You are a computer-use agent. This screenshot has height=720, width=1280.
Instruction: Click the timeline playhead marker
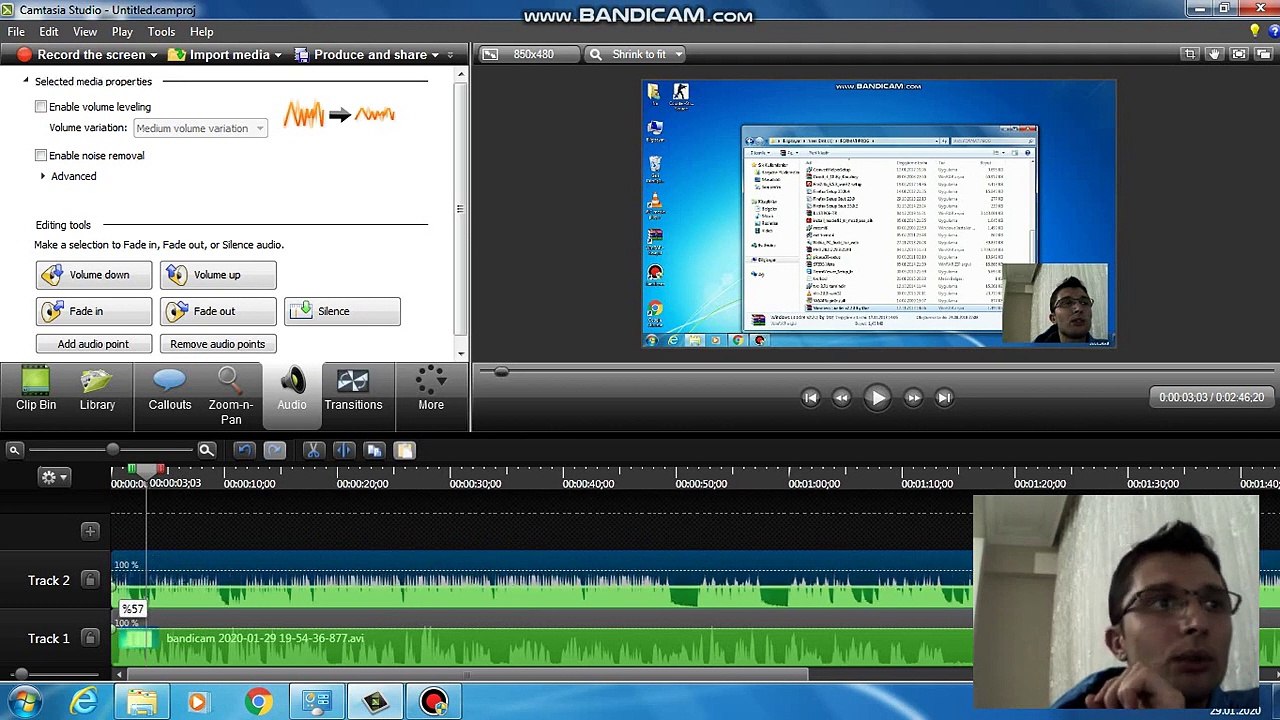click(146, 470)
